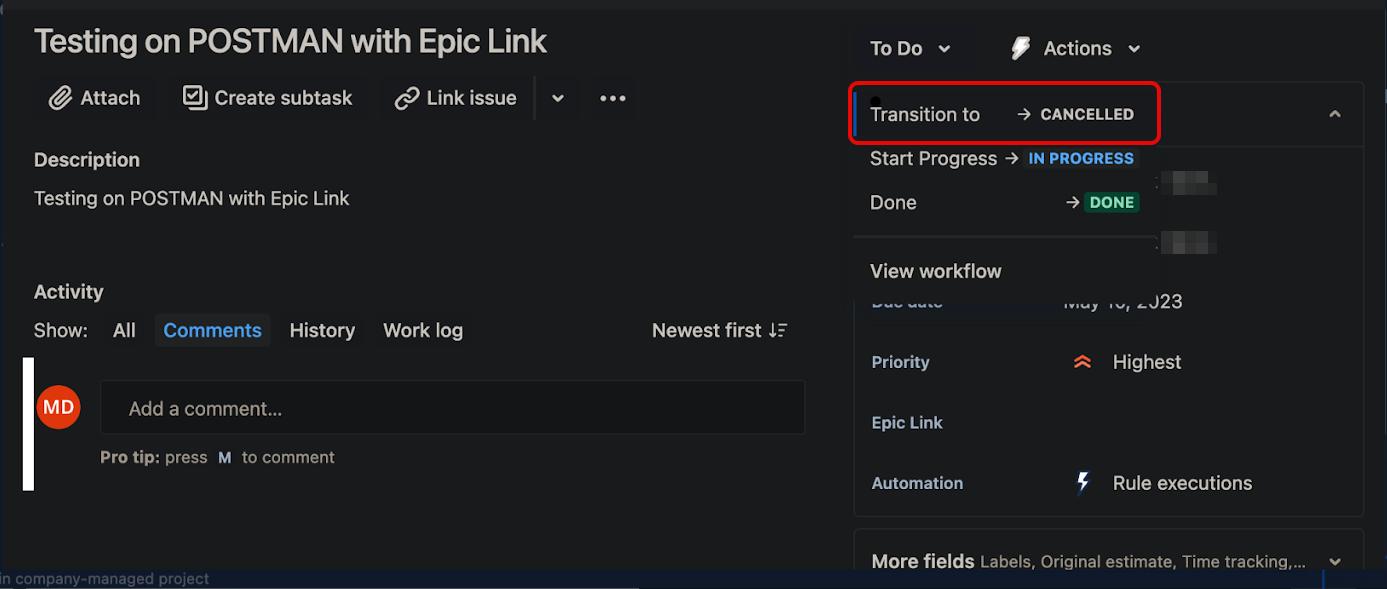This screenshot has width=1387, height=589.
Task: Click the issue title text
Action: coord(290,41)
